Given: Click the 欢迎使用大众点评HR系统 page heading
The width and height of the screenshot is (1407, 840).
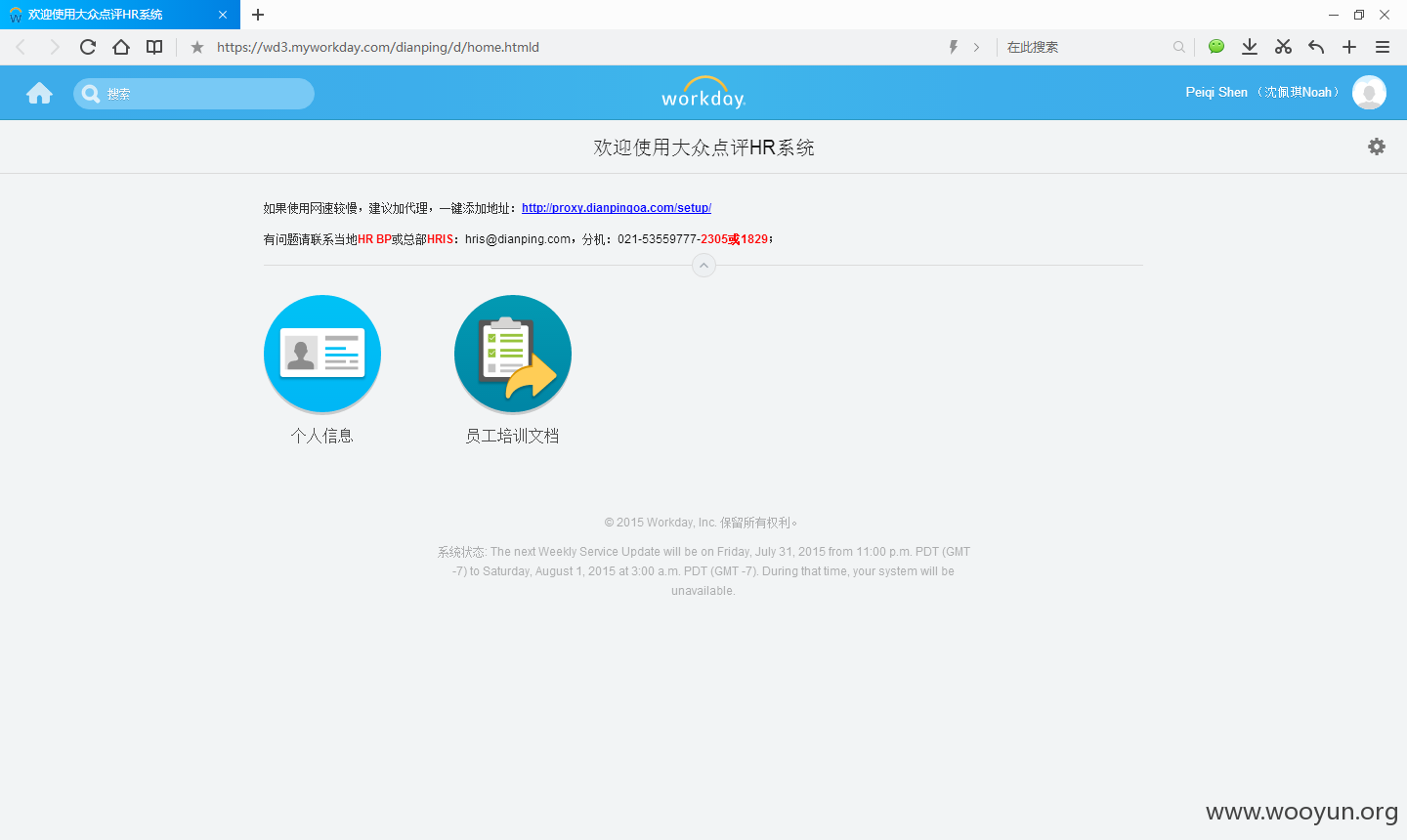Looking at the screenshot, I should click(703, 147).
